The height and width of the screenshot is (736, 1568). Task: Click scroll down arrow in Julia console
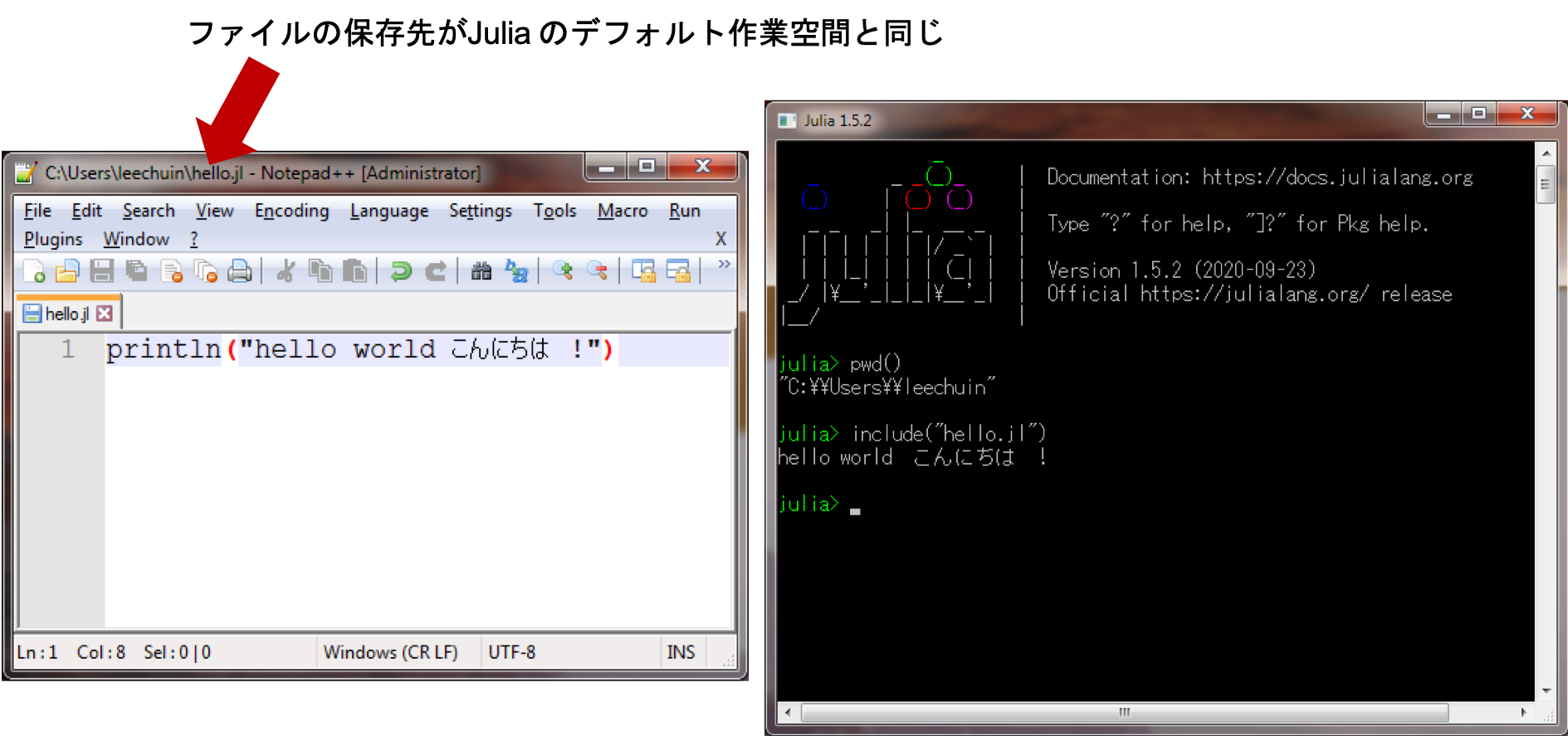tap(1546, 690)
